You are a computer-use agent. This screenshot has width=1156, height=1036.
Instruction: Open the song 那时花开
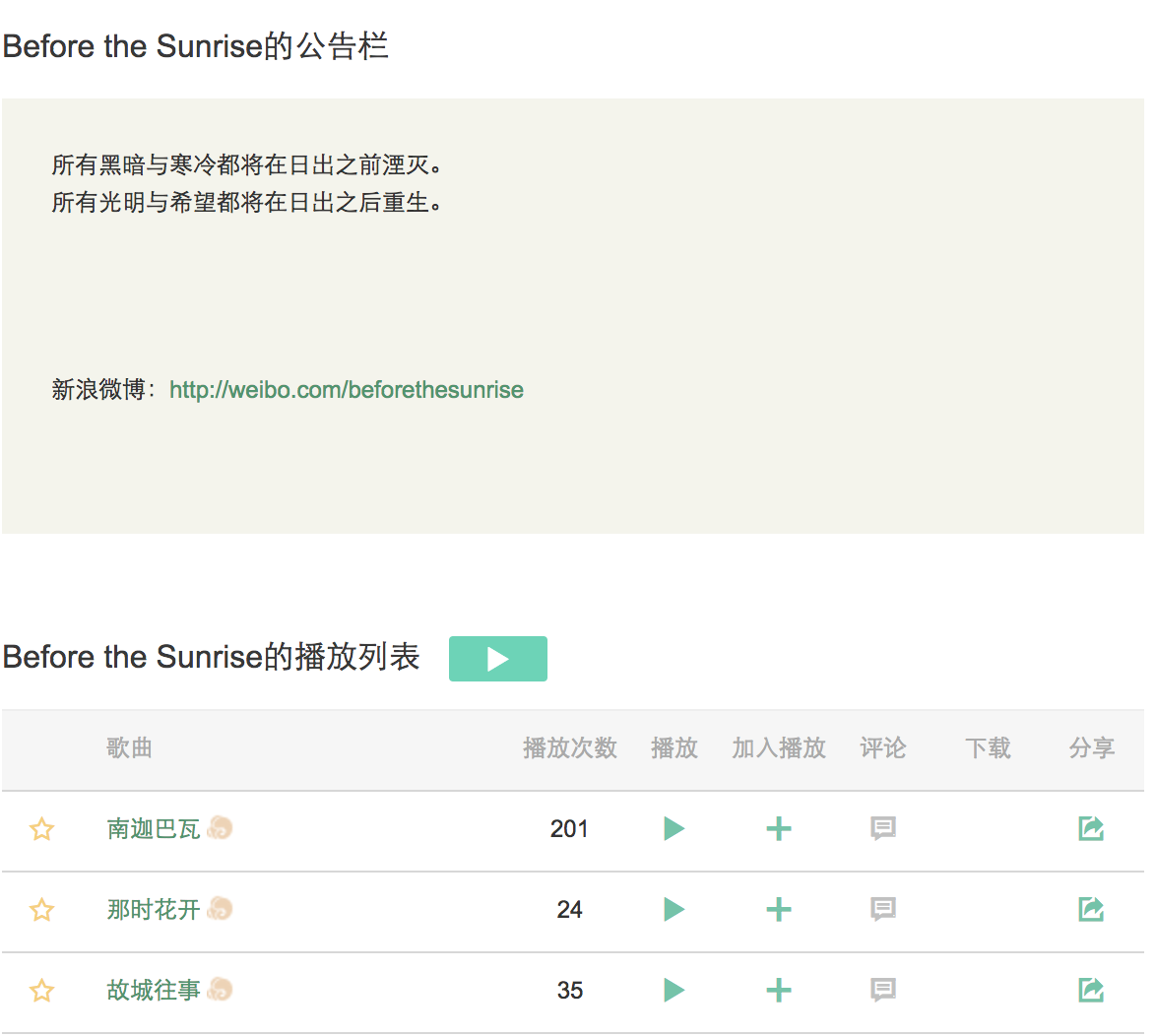154,910
